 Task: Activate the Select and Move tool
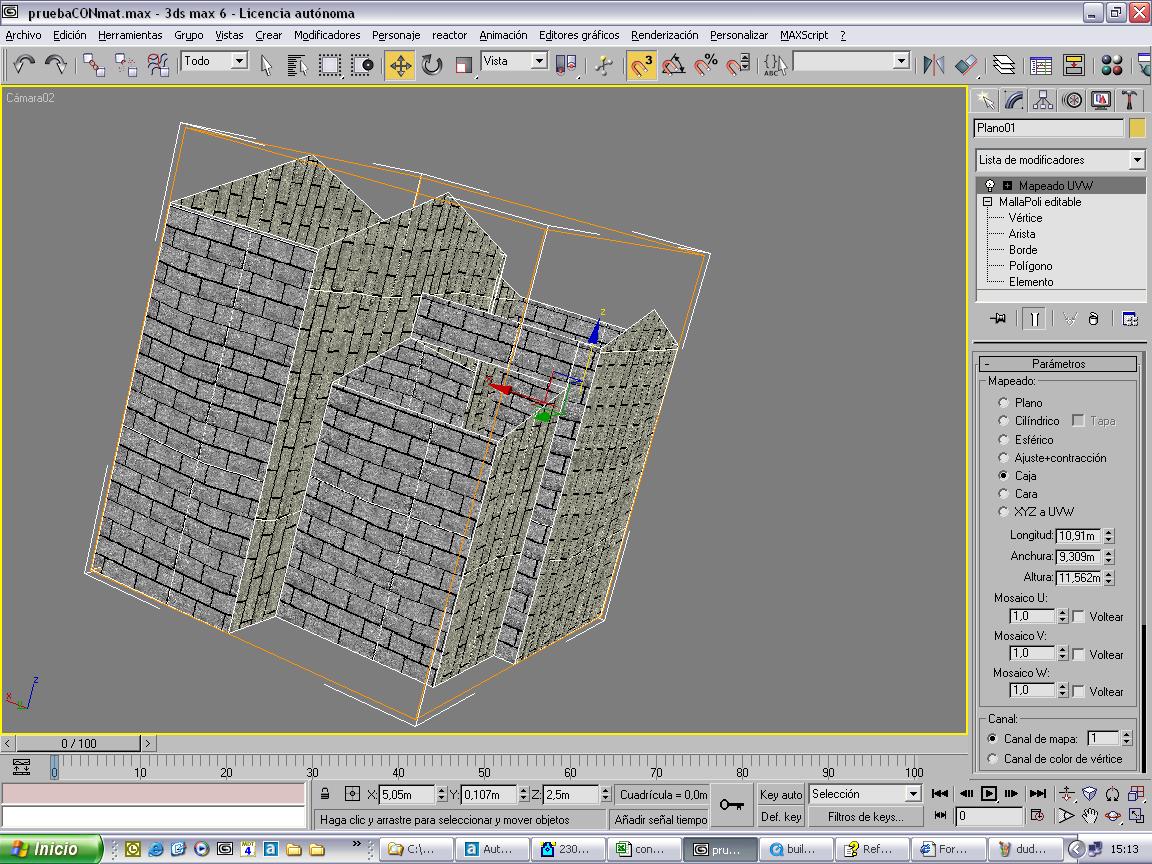400,66
